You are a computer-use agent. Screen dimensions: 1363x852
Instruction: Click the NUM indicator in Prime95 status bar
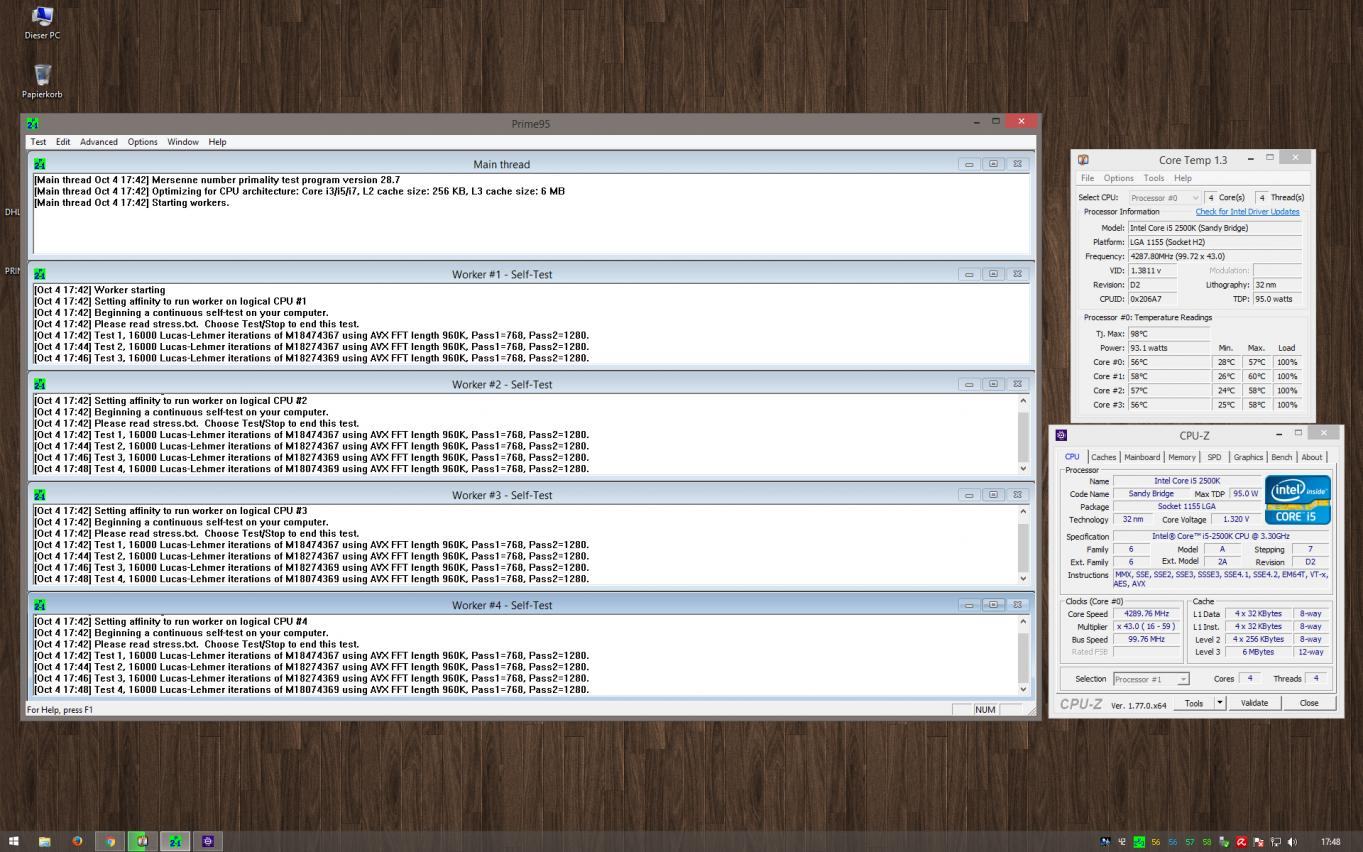coord(985,710)
